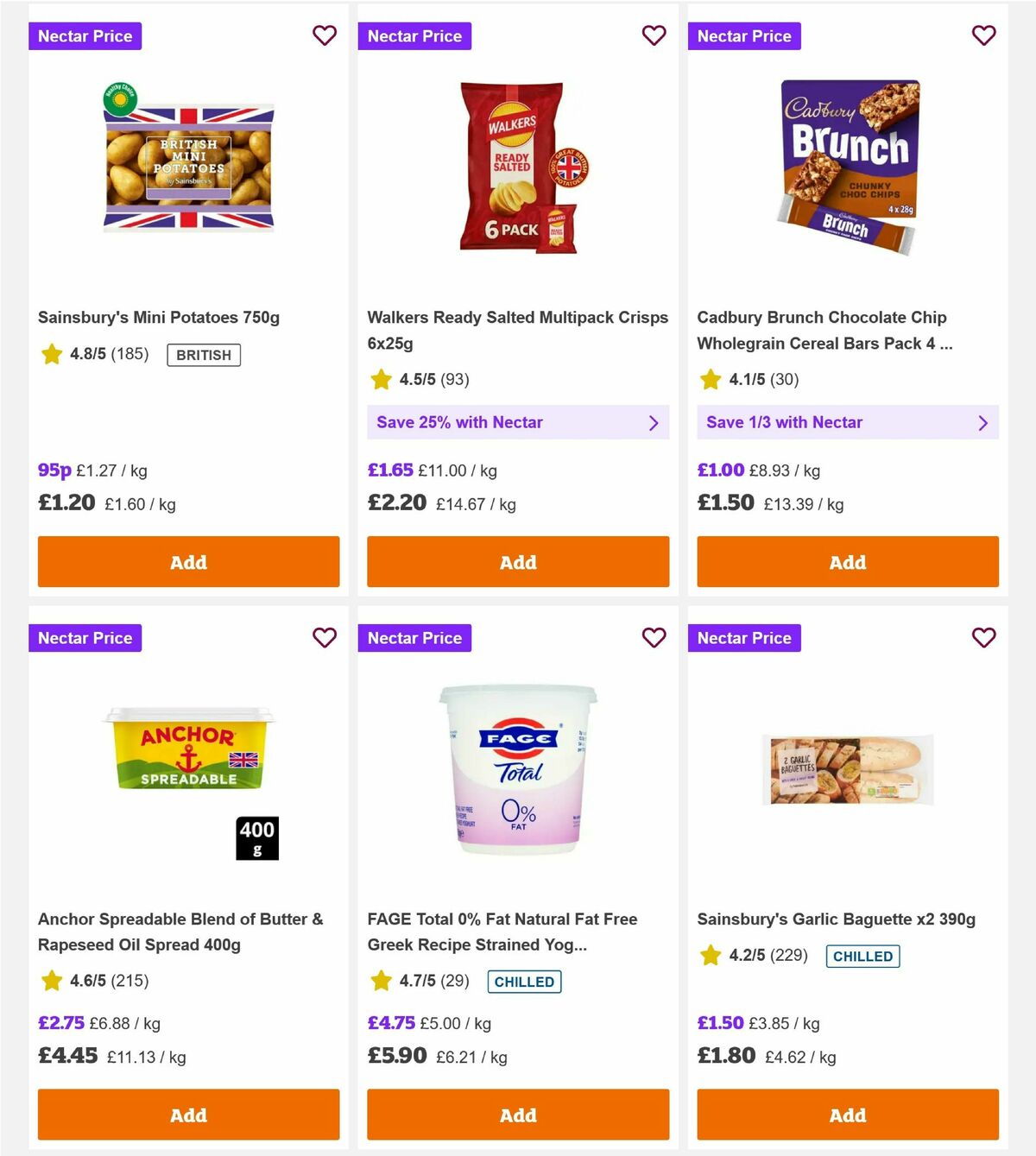Click the star rating icon on Mini Potatoes
This screenshot has width=1036, height=1156.
(51, 354)
